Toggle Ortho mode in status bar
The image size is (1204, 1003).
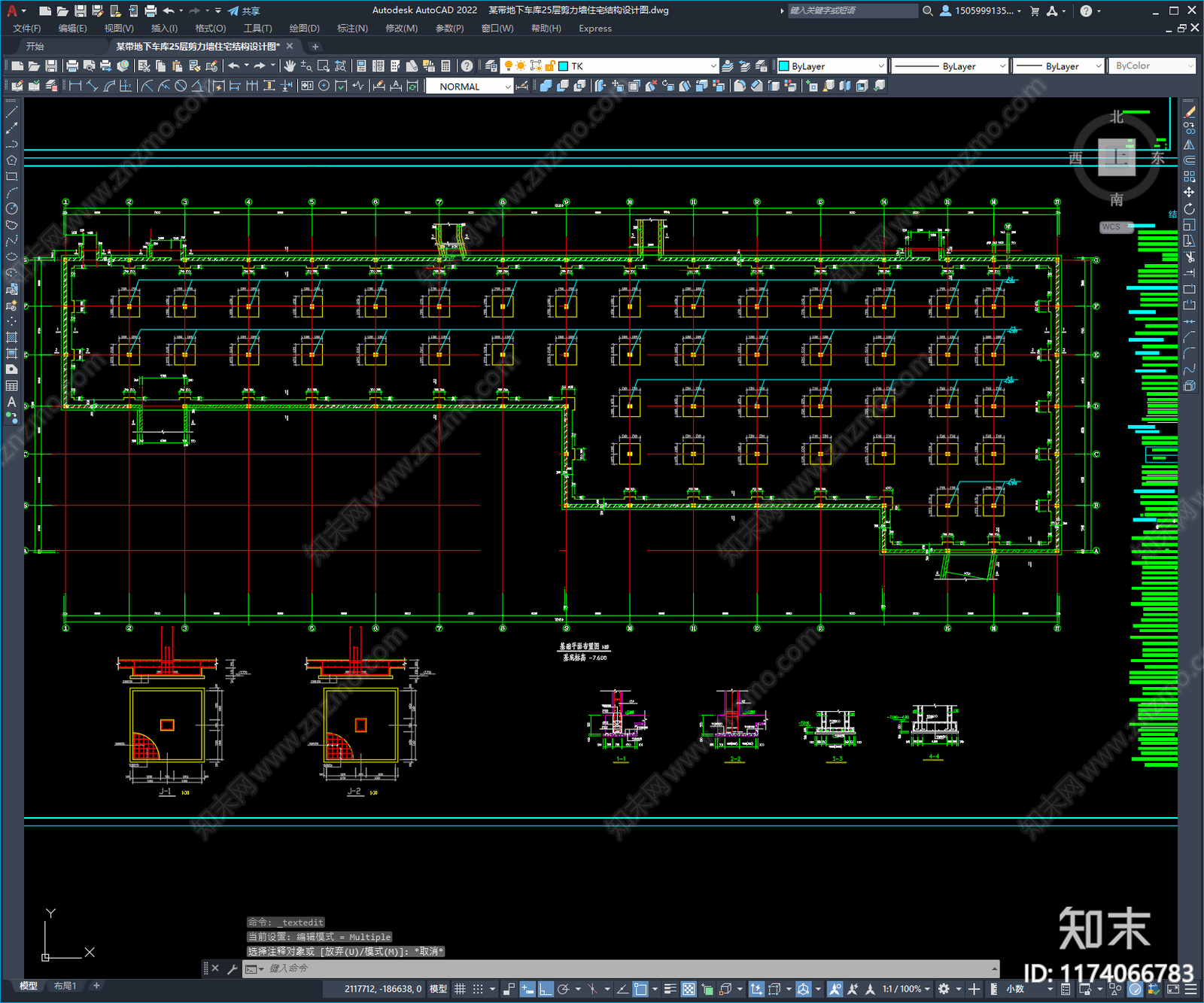tap(546, 989)
